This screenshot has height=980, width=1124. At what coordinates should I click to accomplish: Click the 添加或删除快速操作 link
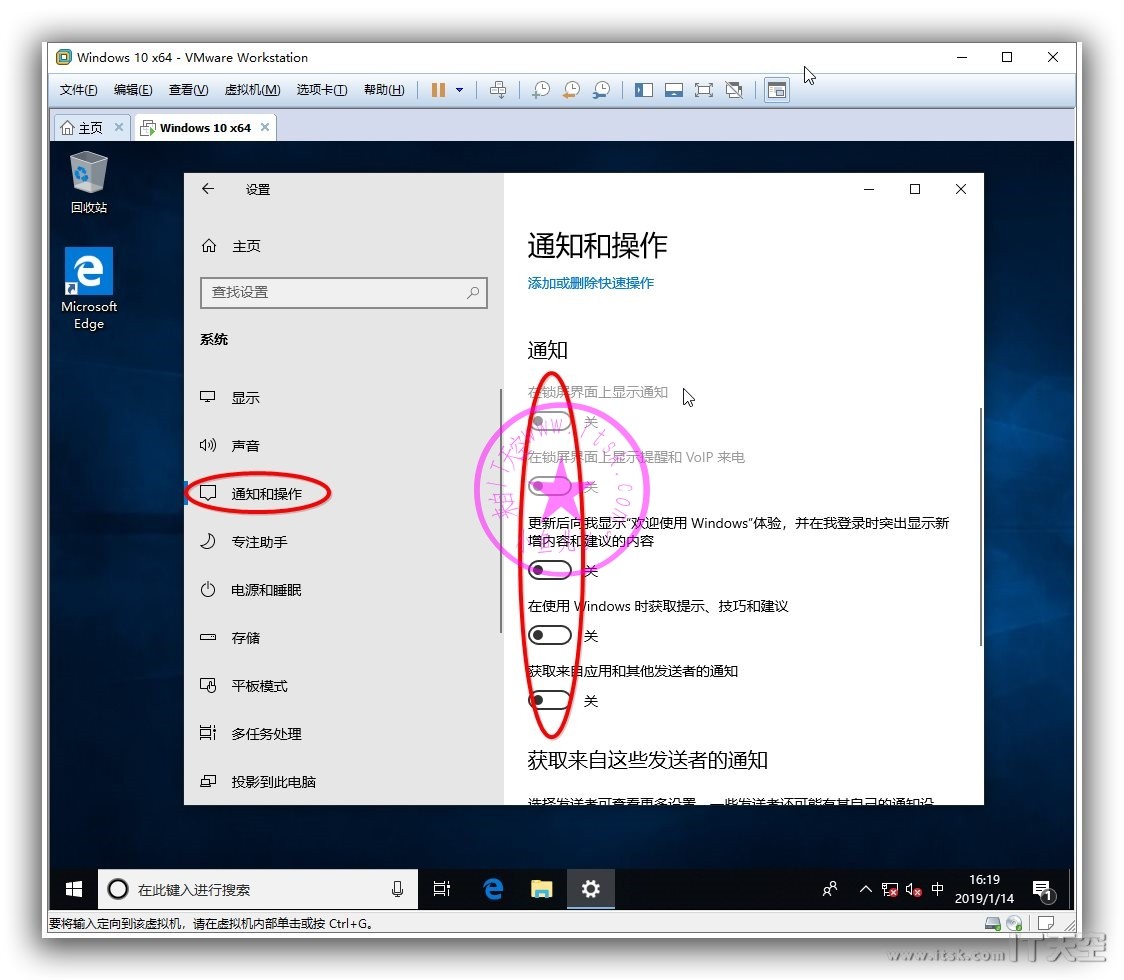coord(591,283)
